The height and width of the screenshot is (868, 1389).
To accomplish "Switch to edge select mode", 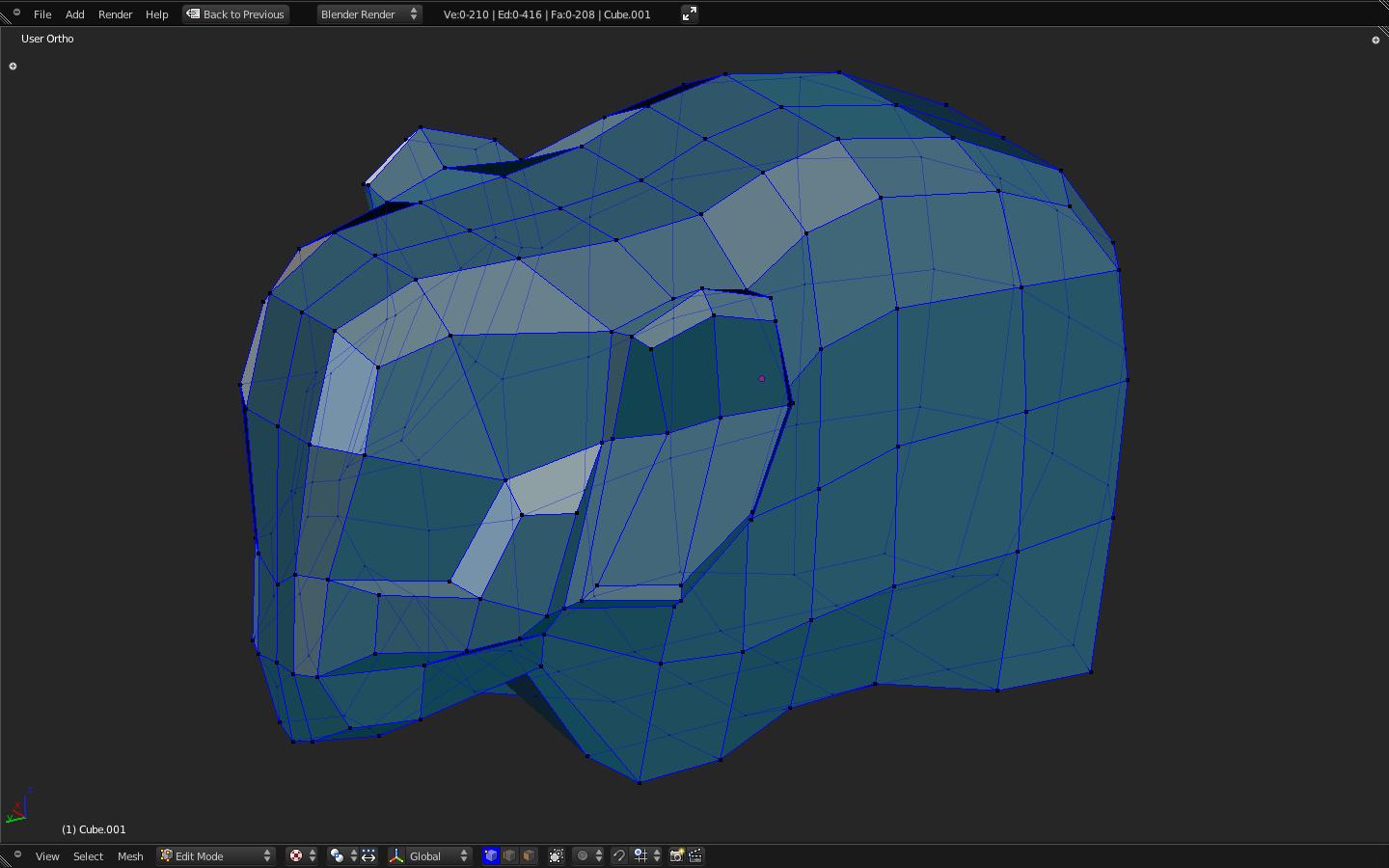I will [509, 855].
